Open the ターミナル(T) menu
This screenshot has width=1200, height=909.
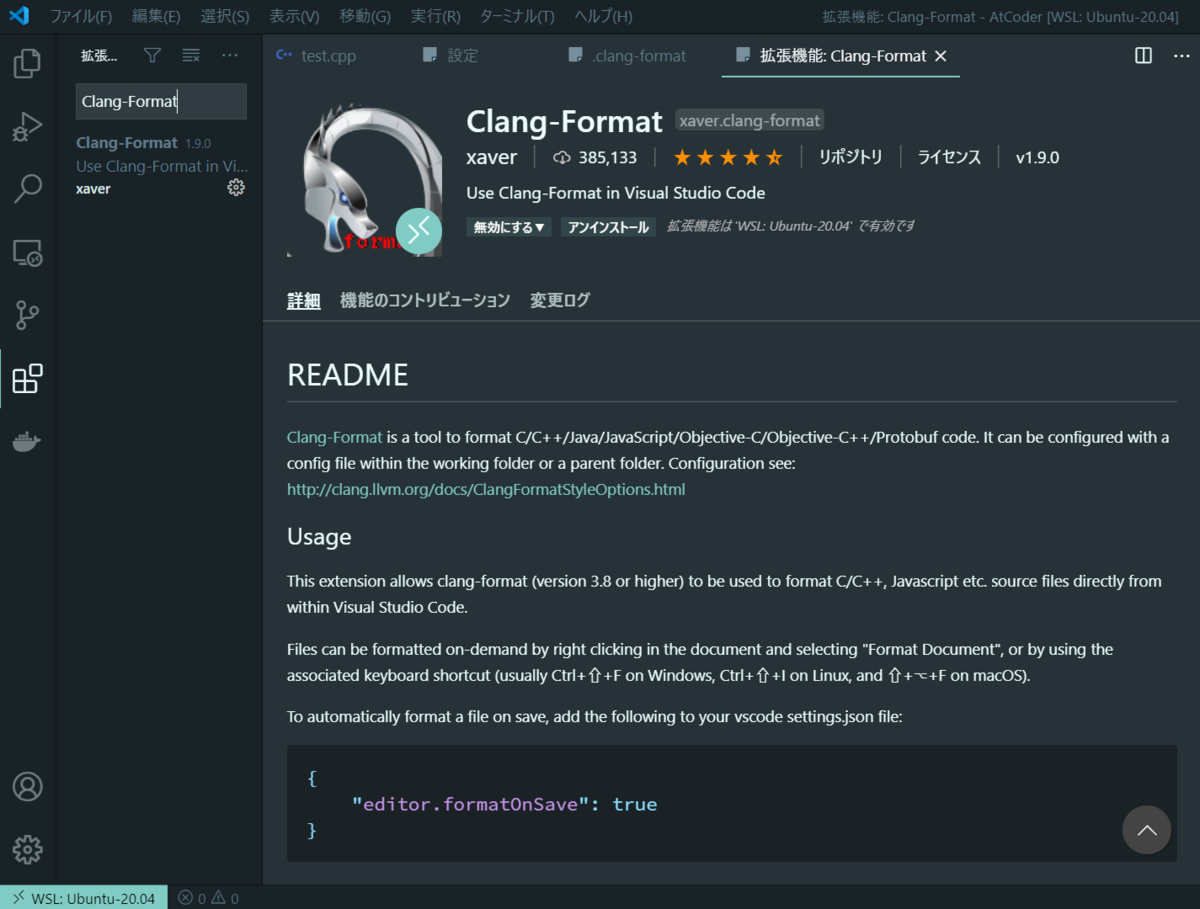(x=517, y=16)
